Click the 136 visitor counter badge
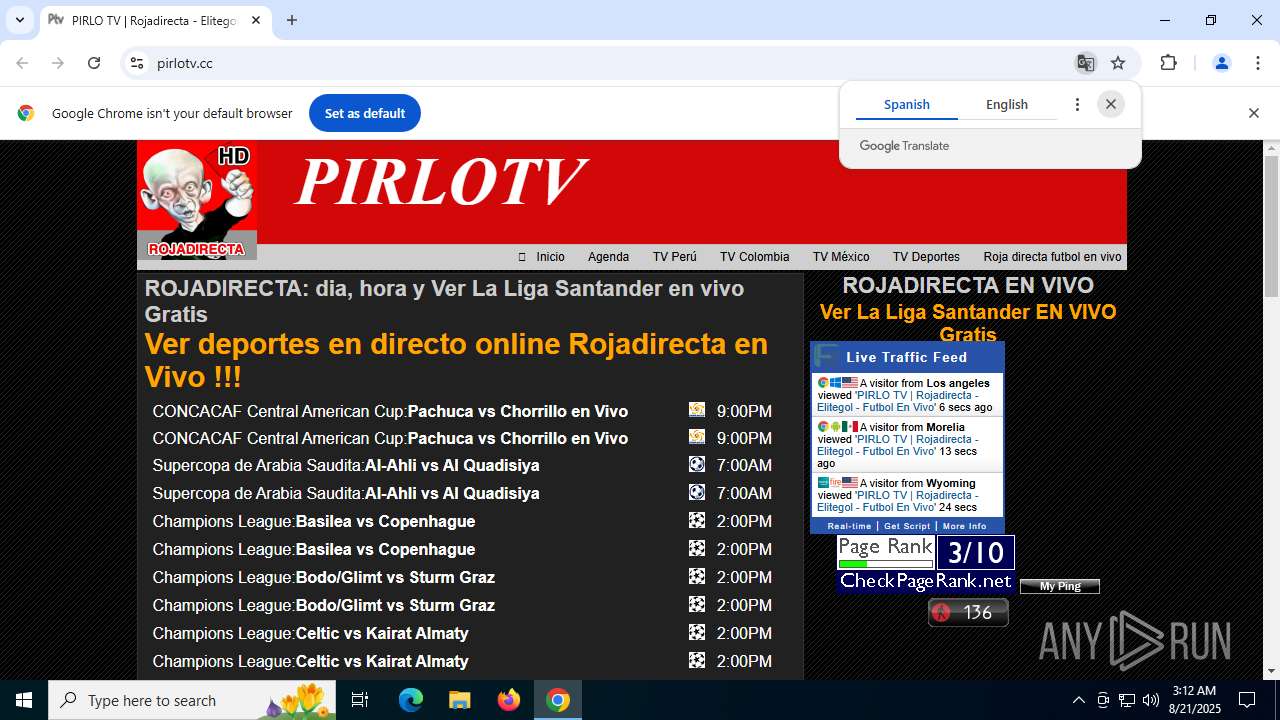The width and height of the screenshot is (1280, 720). coord(968,612)
